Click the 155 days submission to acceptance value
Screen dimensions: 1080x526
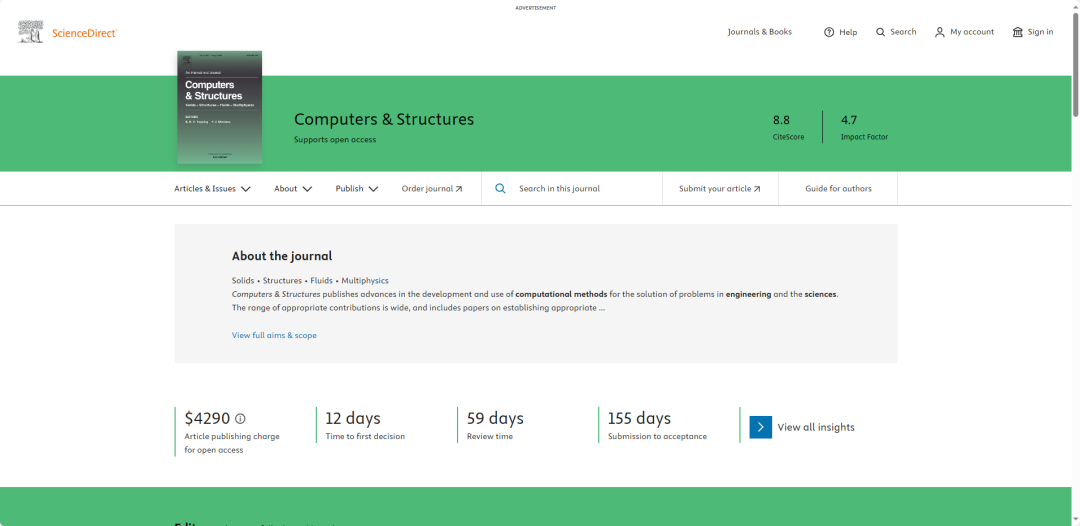(x=639, y=419)
